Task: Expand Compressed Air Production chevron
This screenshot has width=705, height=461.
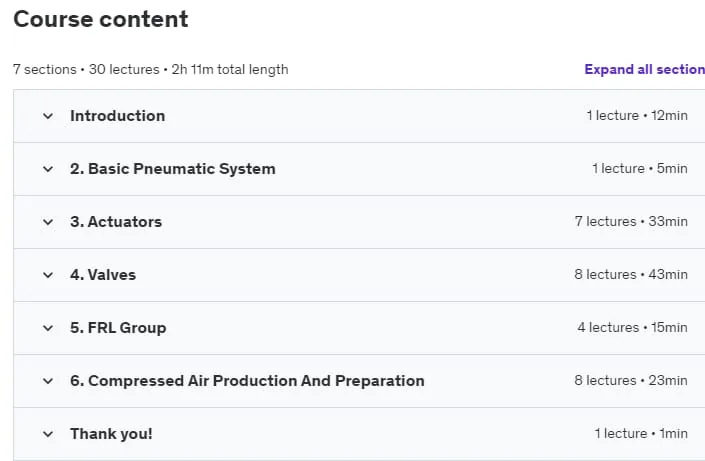Action: (x=48, y=381)
